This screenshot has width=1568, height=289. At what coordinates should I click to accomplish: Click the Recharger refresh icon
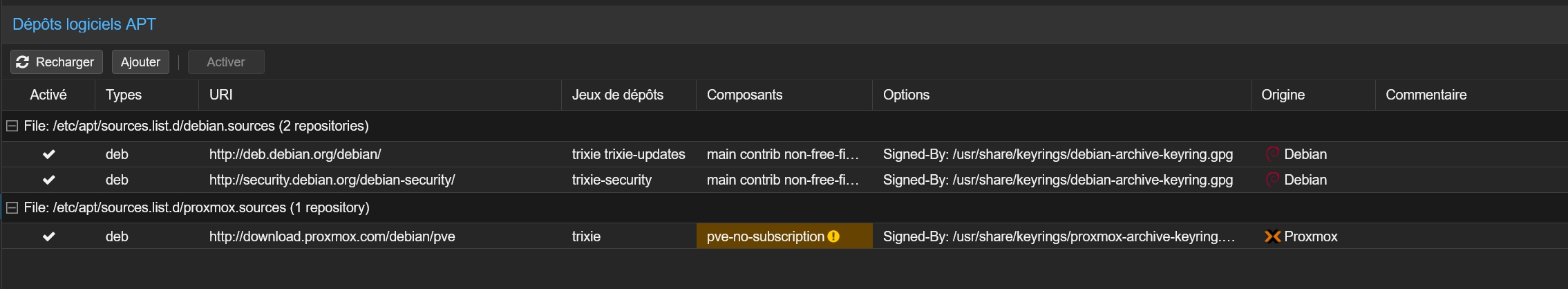click(x=23, y=62)
